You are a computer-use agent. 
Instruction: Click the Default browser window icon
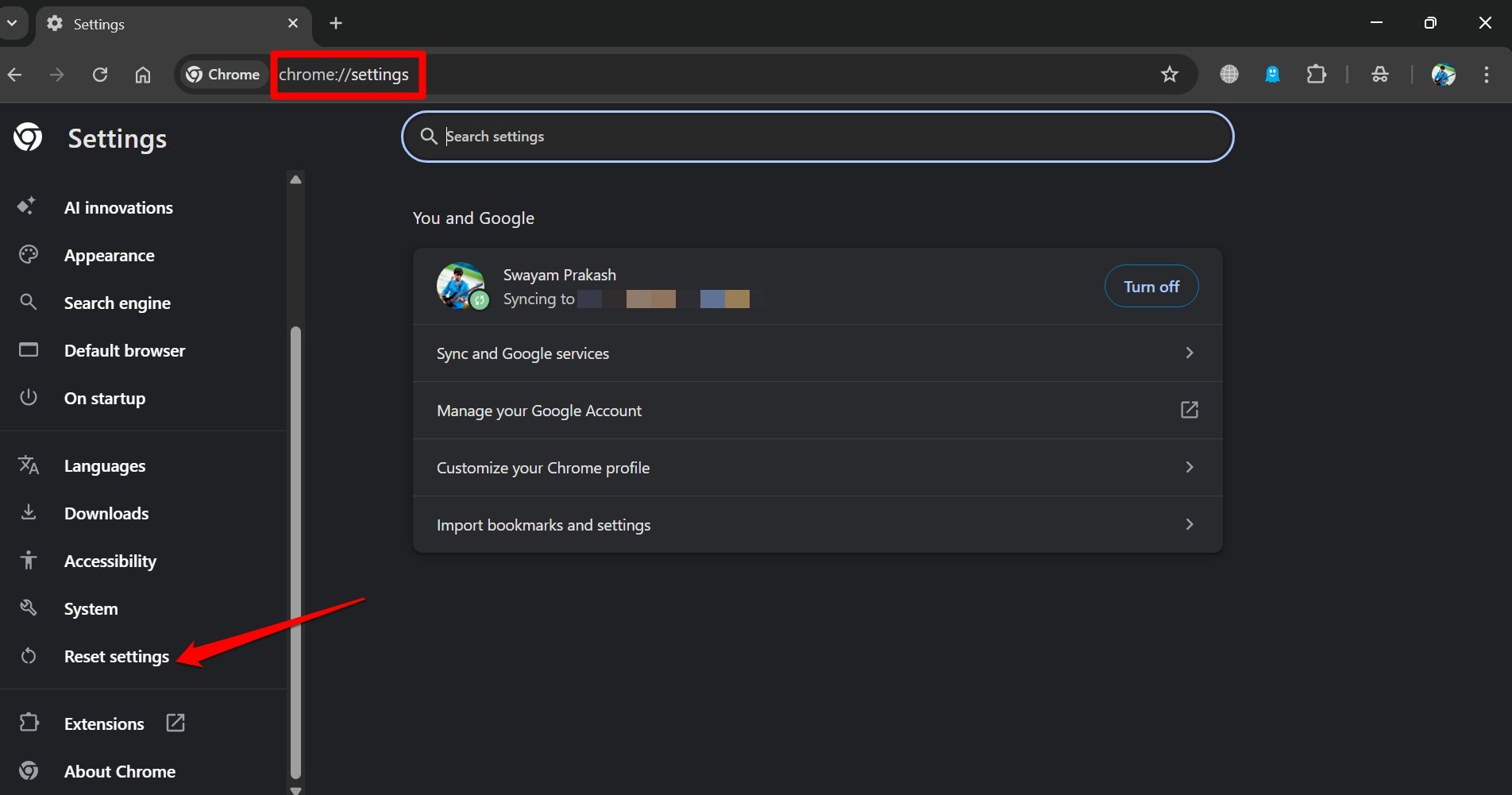click(29, 350)
